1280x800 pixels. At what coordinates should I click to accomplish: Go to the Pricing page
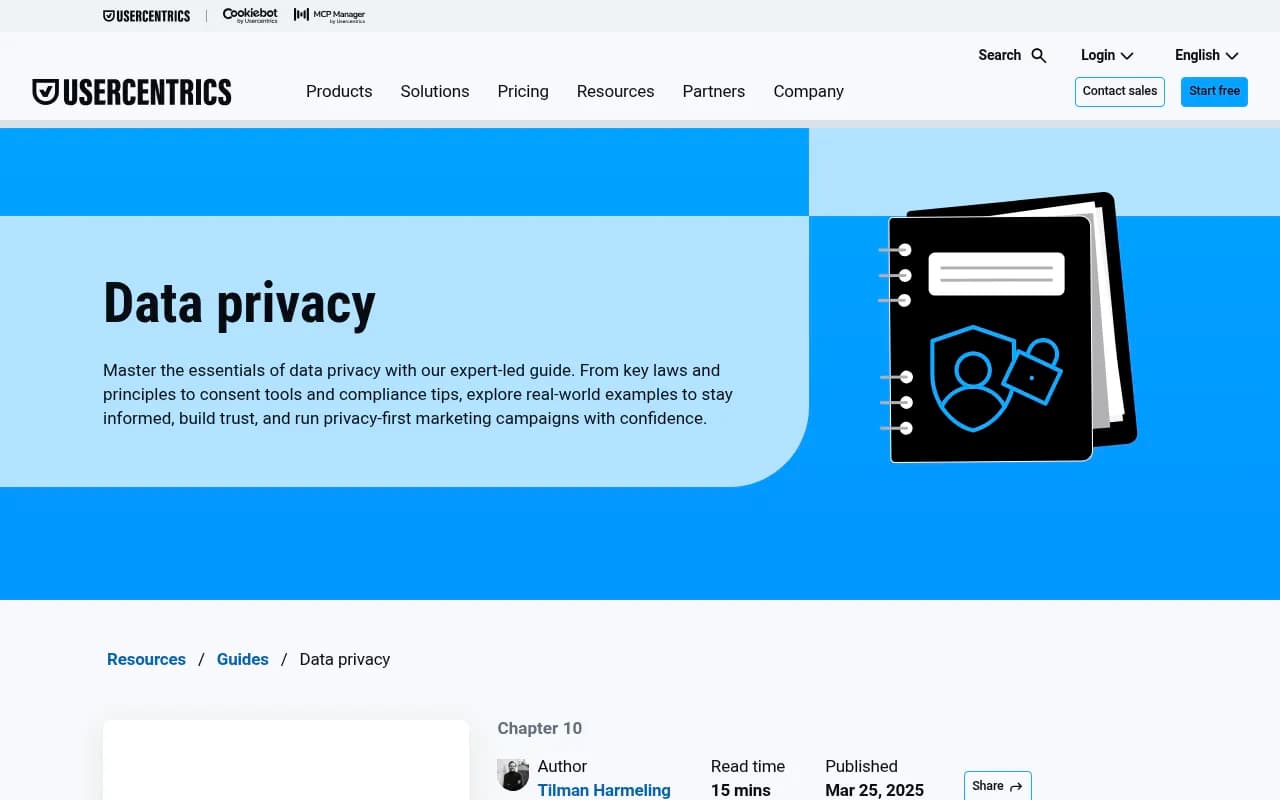[x=523, y=91]
